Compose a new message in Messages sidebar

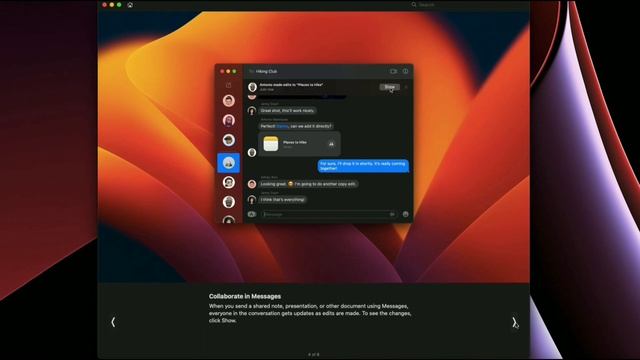coord(229,85)
